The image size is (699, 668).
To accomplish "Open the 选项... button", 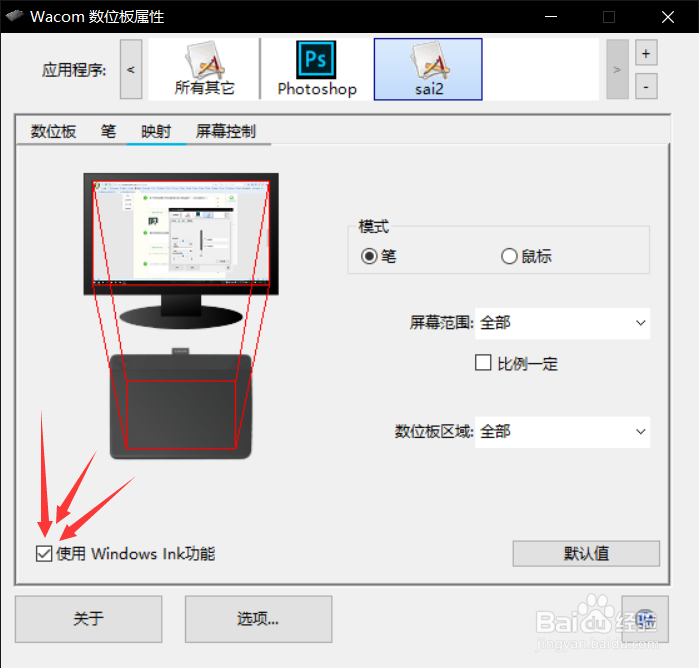I will (258, 619).
